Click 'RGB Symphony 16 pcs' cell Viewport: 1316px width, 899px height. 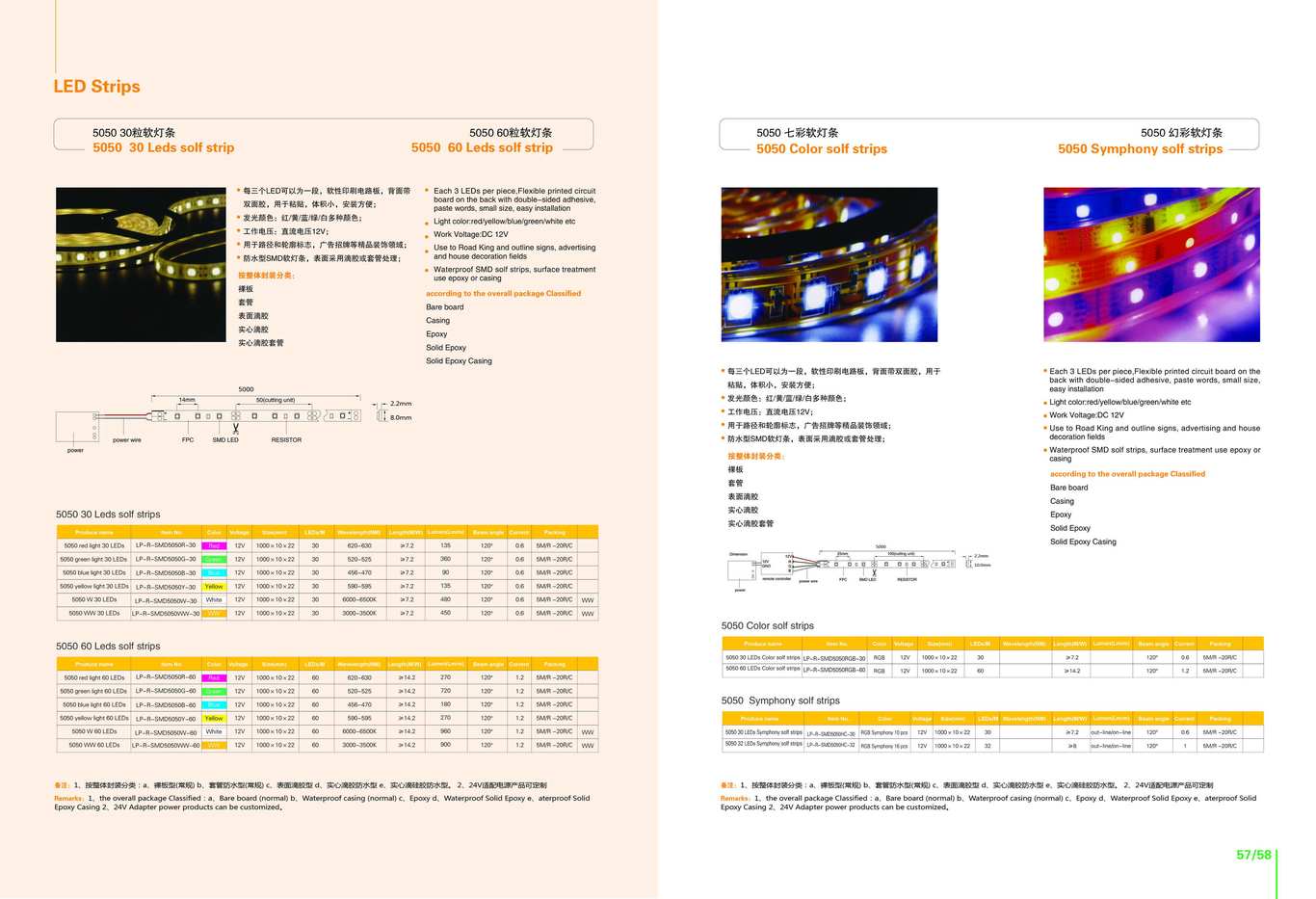coord(884,745)
